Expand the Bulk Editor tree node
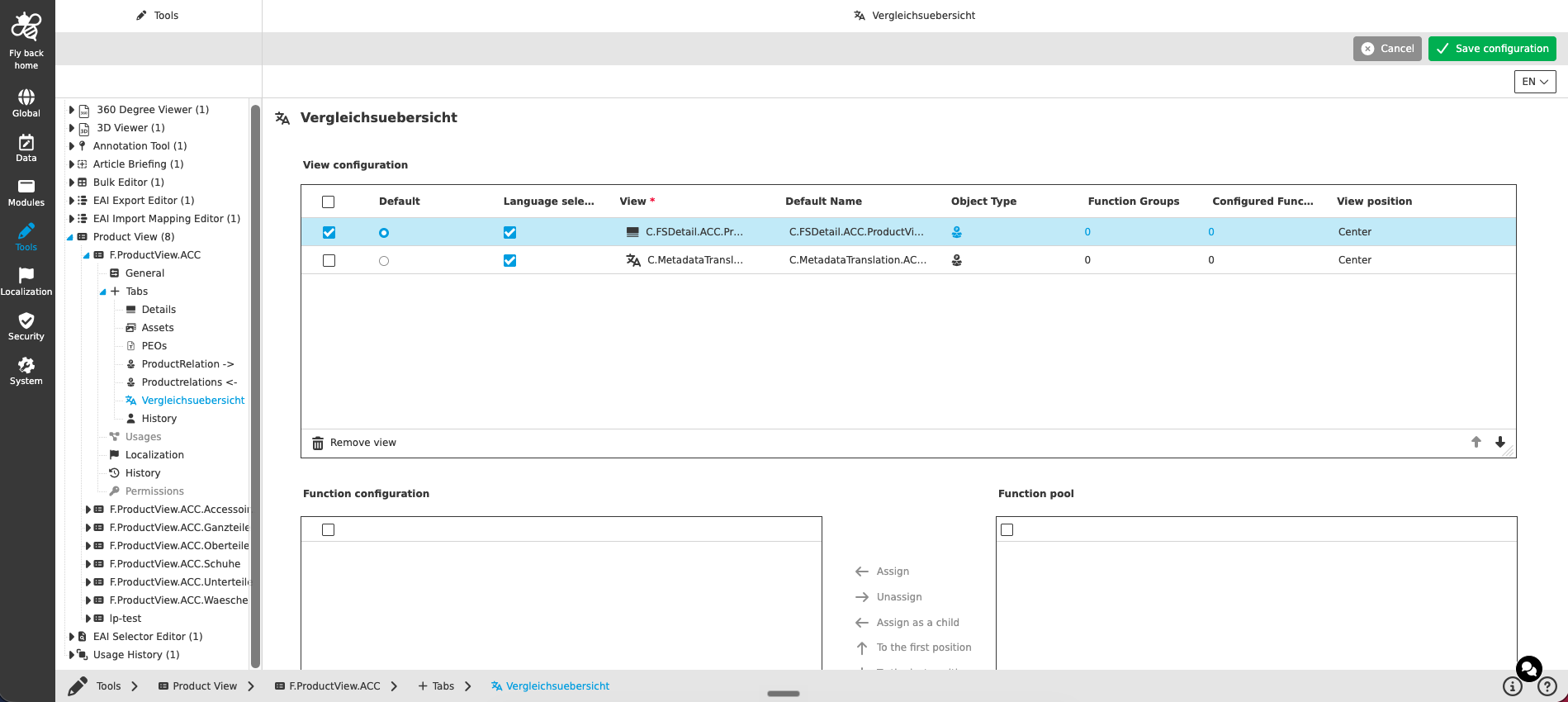Viewport: 1568px width, 702px height. coord(72,183)
